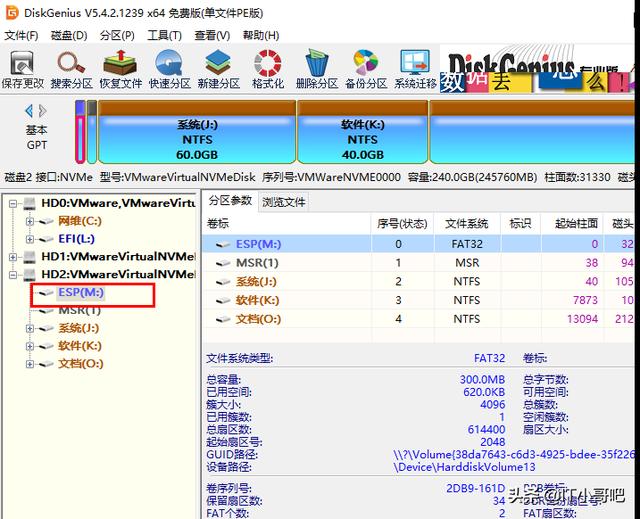Switch to the next disk with the right arrow
Viewport: 640px width, 519px height.
point(43,111)
